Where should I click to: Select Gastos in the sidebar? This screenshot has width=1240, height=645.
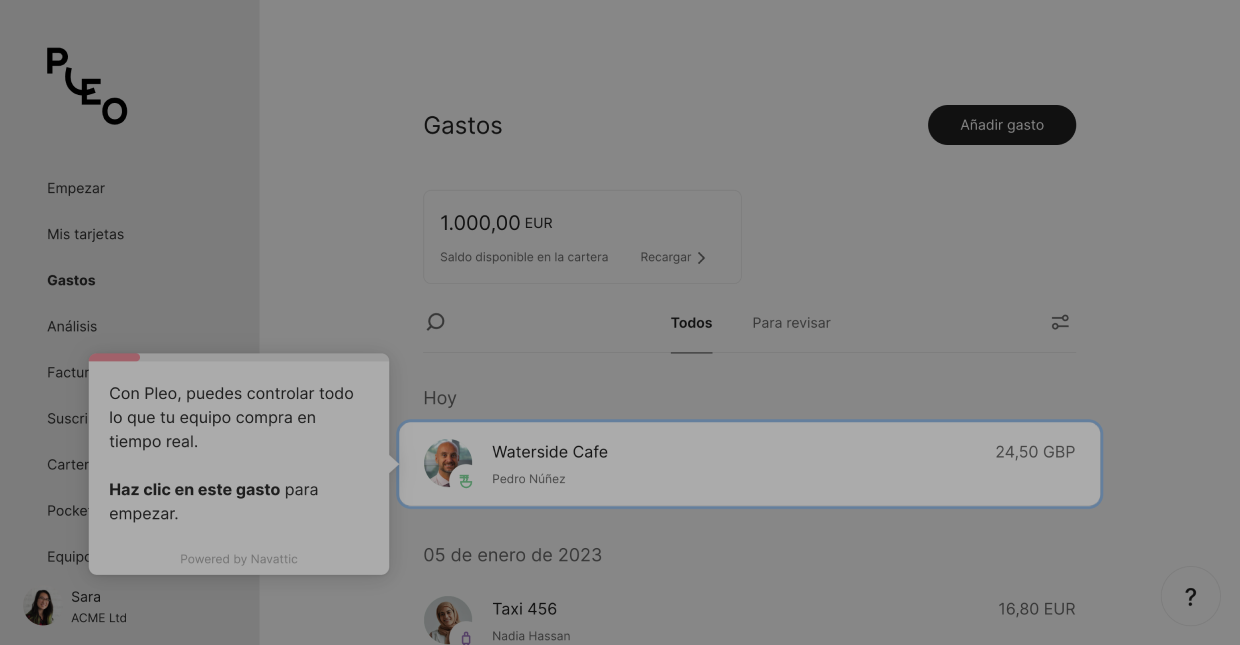(x=71, y=280)
